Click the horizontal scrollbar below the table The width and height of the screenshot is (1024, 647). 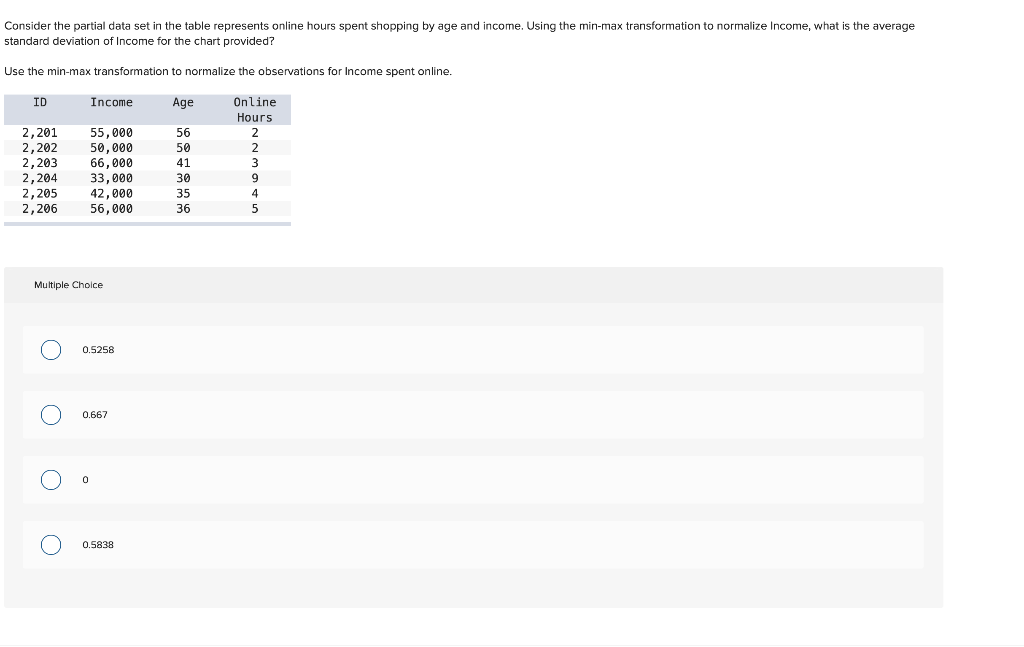click(147, 224)
